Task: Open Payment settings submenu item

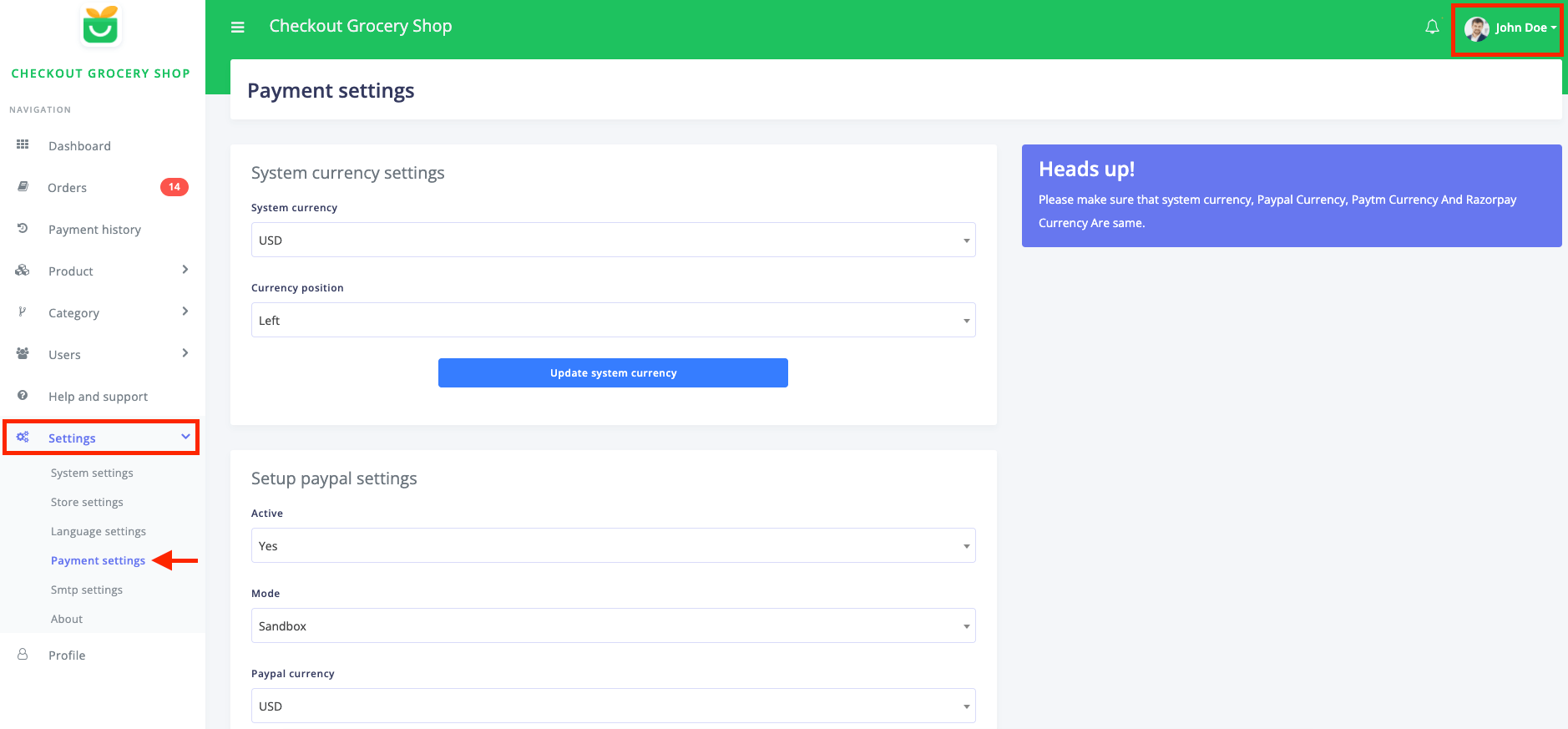Action: click(98, 560)
